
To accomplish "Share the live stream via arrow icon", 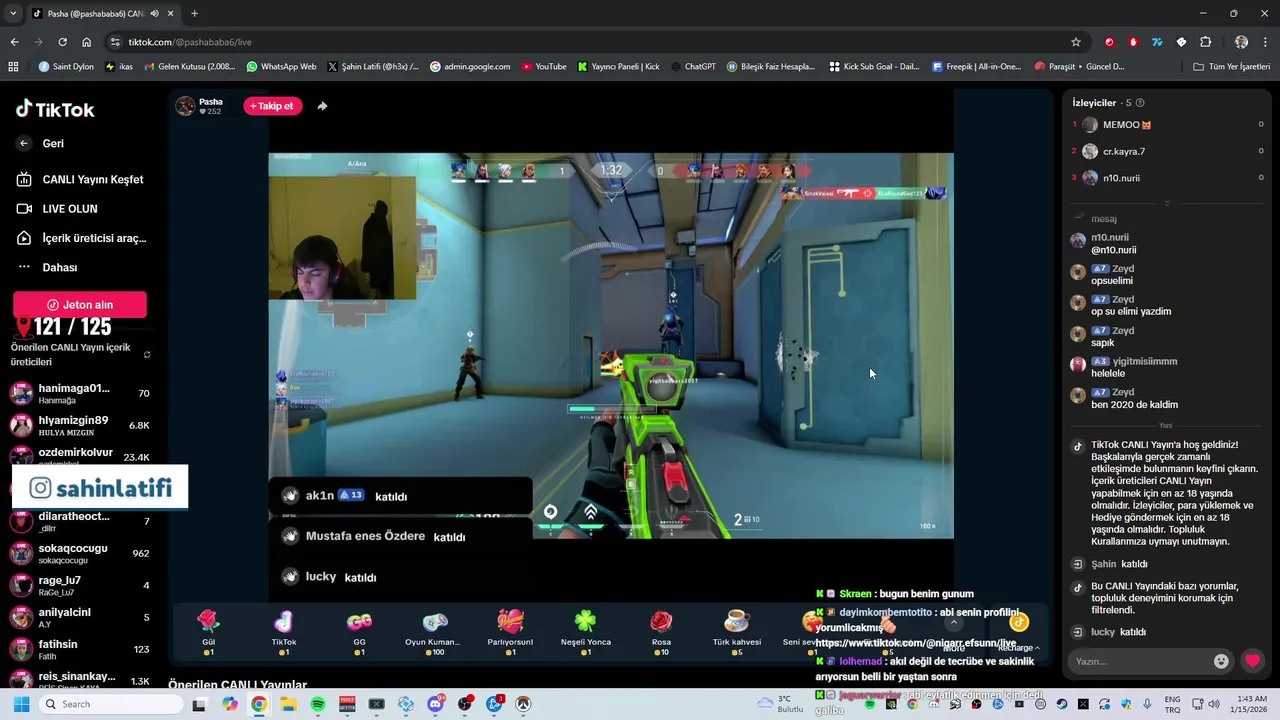I will tap(322, 106).
